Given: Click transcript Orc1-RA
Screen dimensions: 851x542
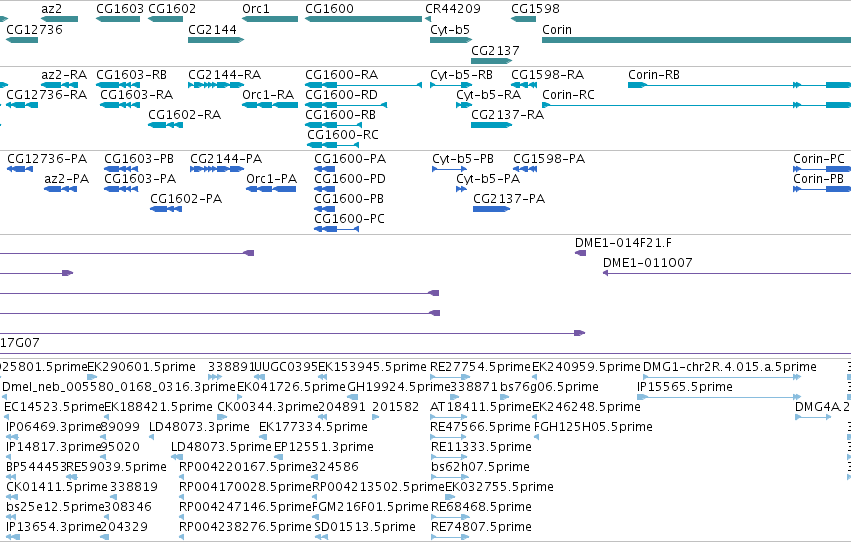Looking at the screenshot, I should point(270,105).
